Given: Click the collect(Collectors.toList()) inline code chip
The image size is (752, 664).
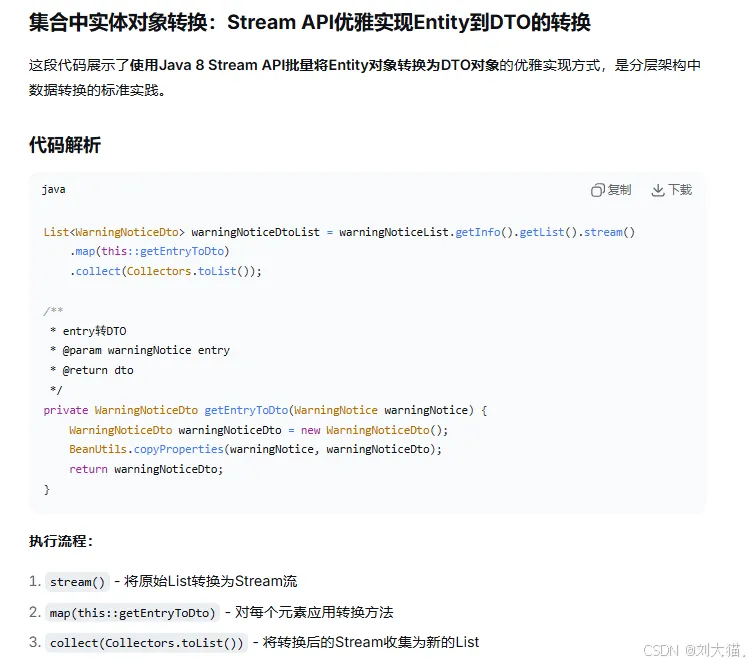Looking at the screenshot, I should (146, 643).
